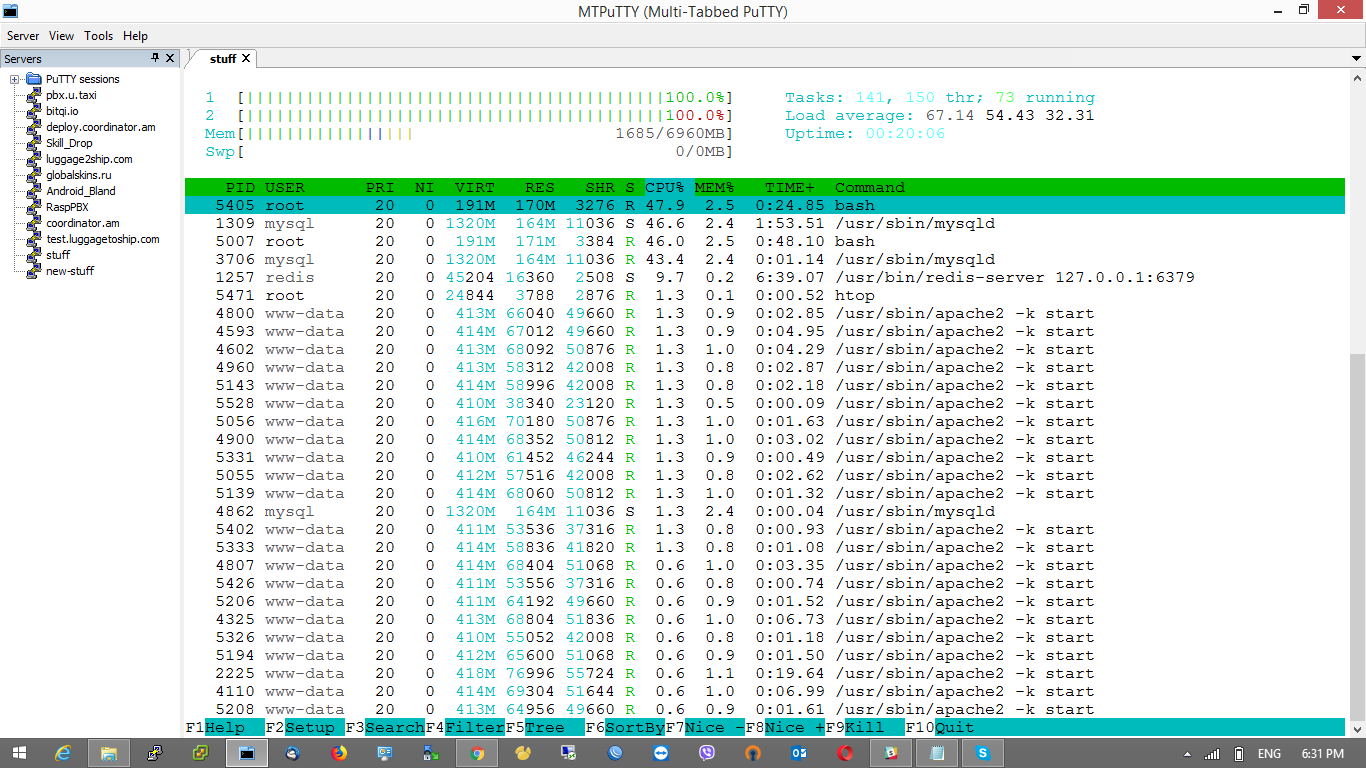1366x768 pixels.
Task: Select the redis-server process row
Action: tap(765, 277)
